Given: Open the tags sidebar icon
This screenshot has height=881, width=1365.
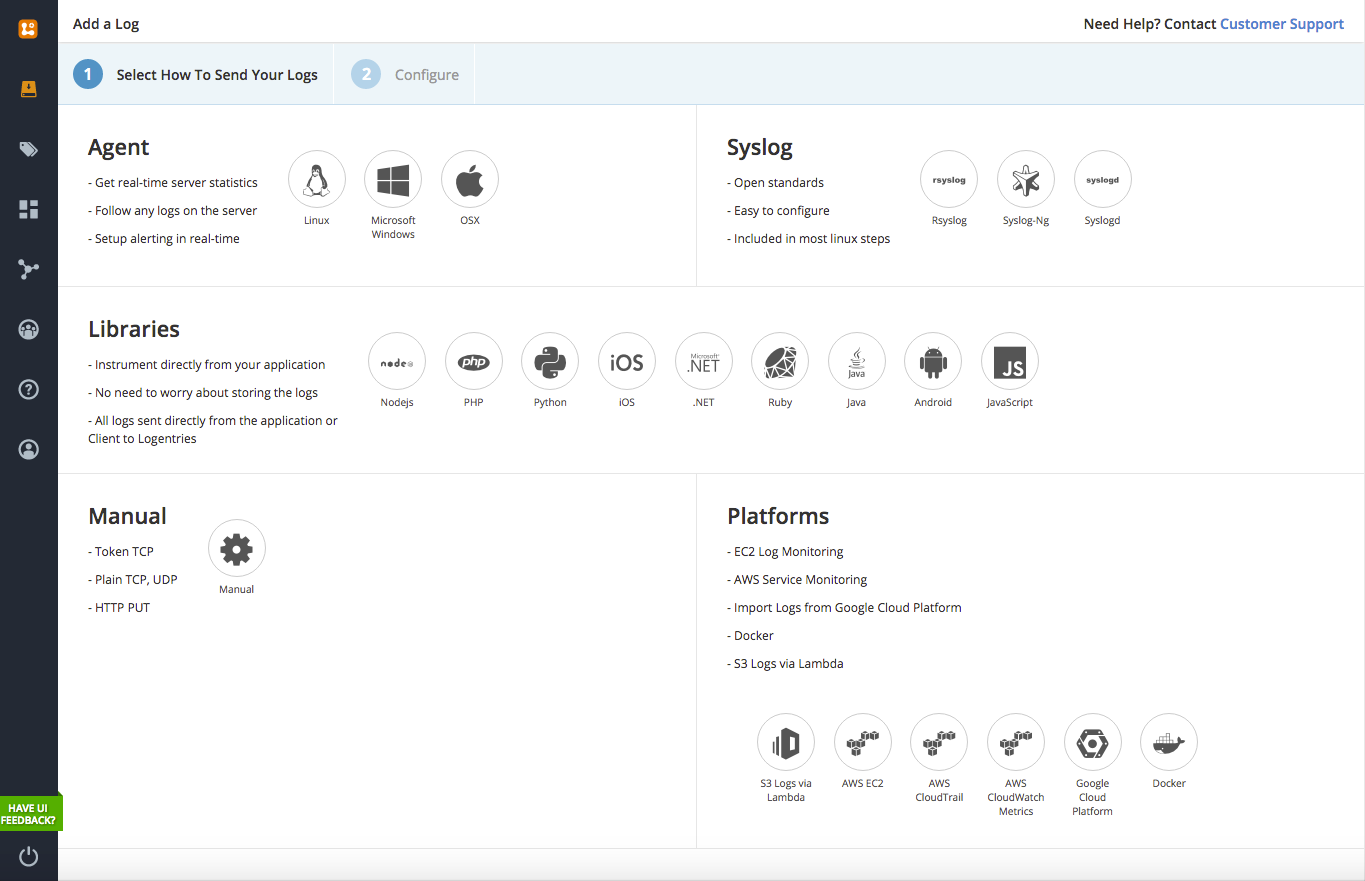Looking at the screenshot, I should [x=29, y=150].
